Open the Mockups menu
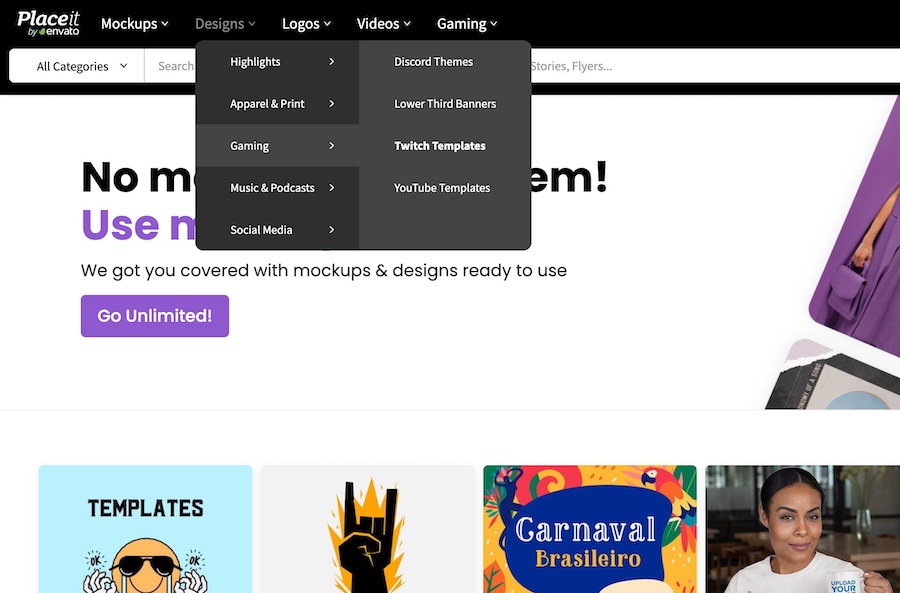The width and height of the screenshot is (900, 593). [135, 24]
